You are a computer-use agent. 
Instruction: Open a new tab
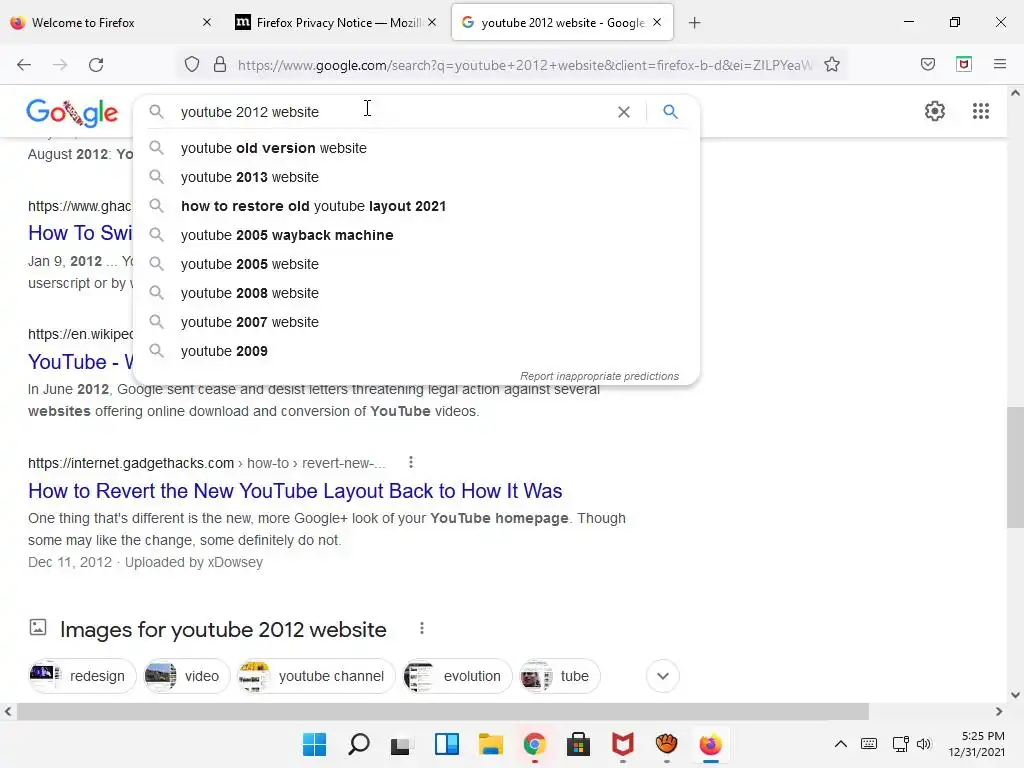[694, 23]
